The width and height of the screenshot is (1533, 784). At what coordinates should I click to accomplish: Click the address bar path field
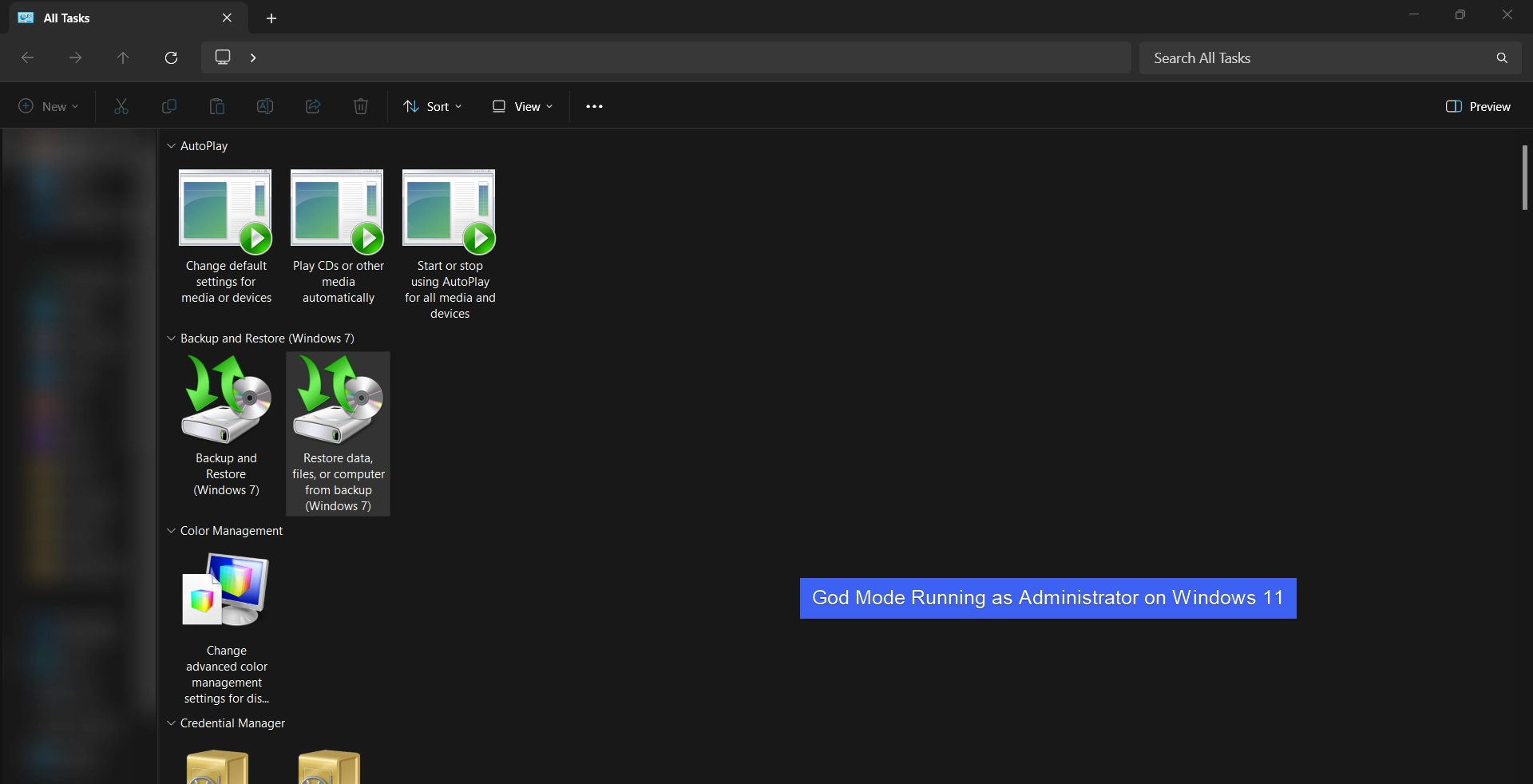[x=666, y=57]
